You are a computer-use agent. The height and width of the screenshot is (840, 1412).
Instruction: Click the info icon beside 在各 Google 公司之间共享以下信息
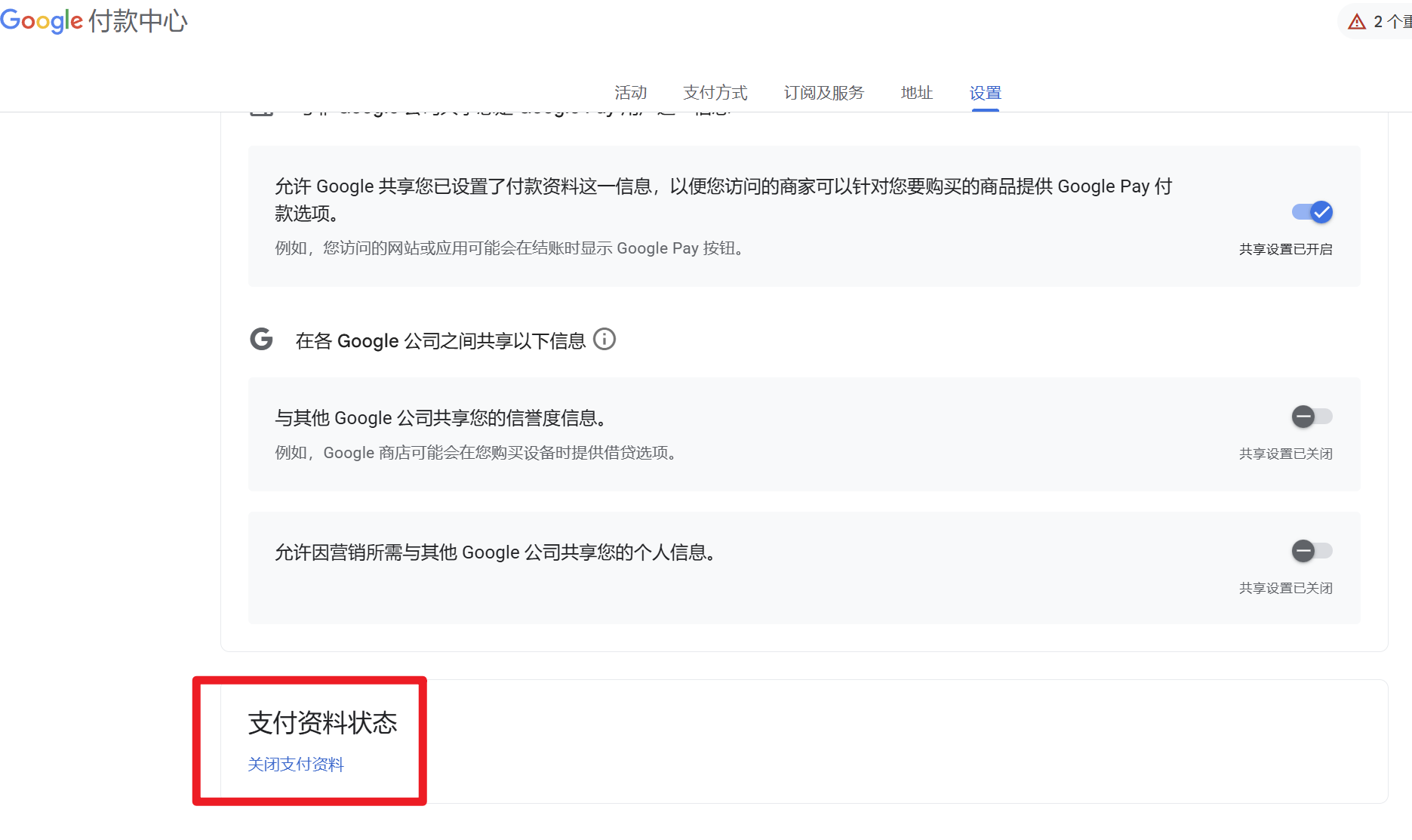[604, 340]
